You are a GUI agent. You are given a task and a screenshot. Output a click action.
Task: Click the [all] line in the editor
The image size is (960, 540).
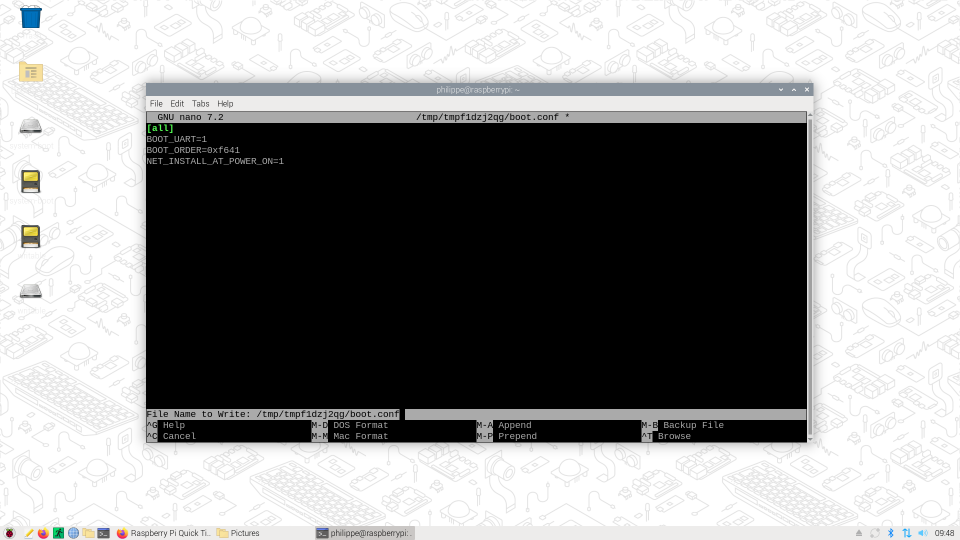(160, 128)
